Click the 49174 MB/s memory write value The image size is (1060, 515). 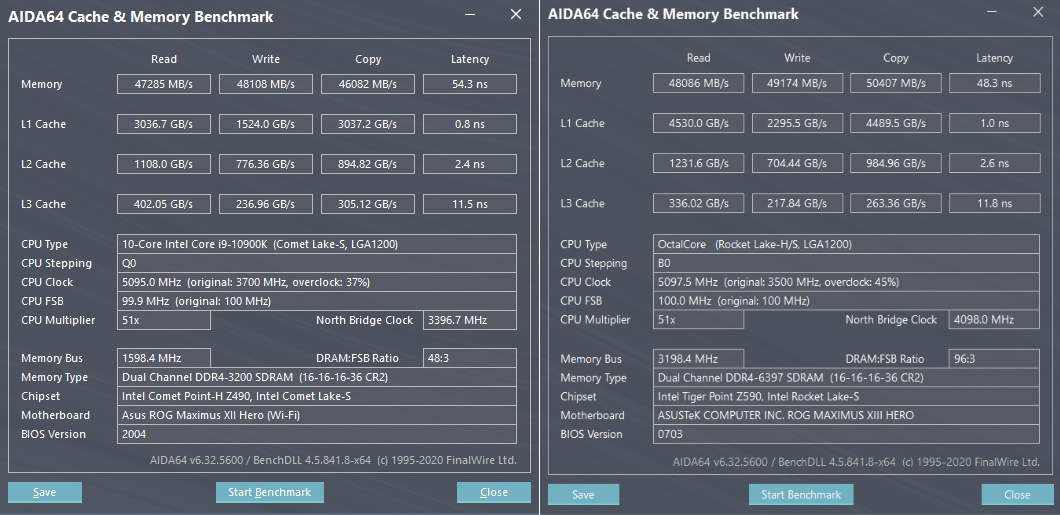[x=796, y=83]
